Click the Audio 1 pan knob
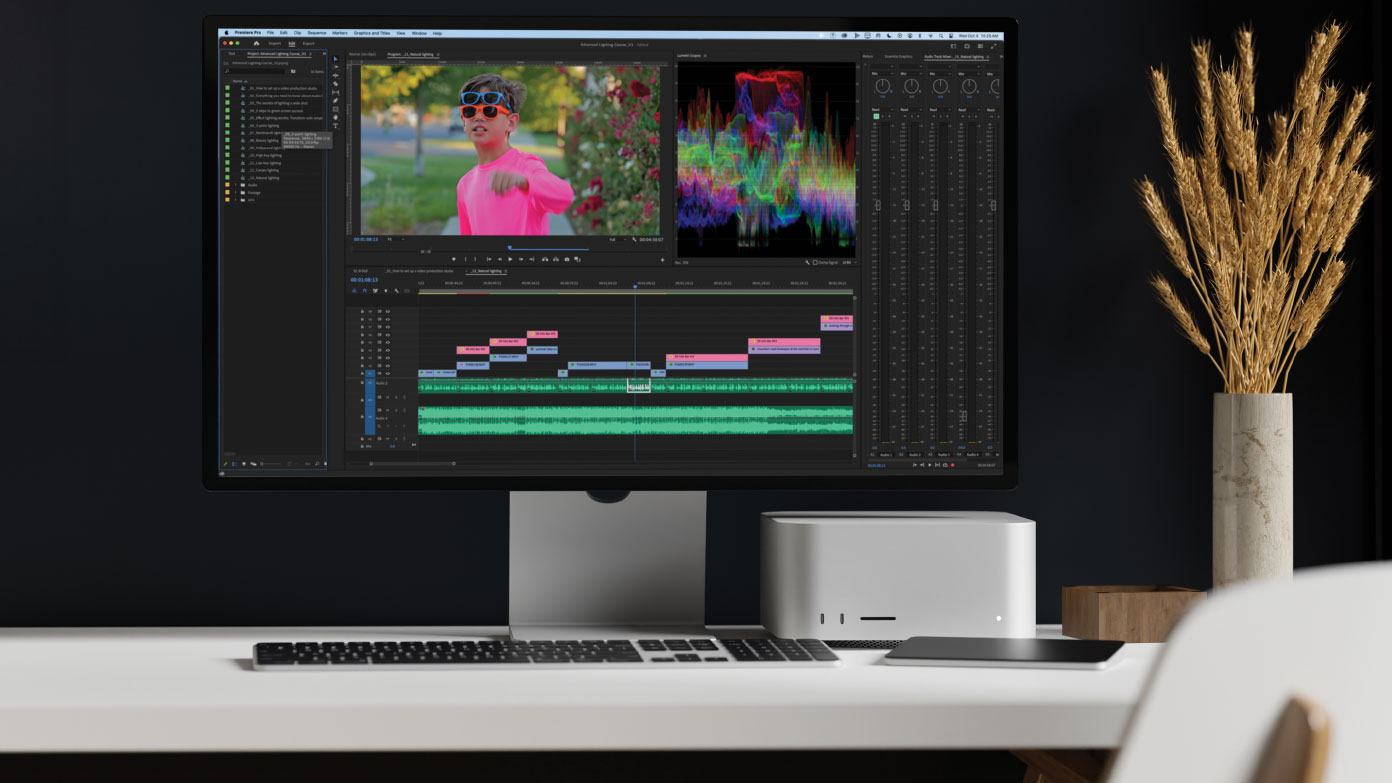 pyautogui.click(x=883, y=86)
